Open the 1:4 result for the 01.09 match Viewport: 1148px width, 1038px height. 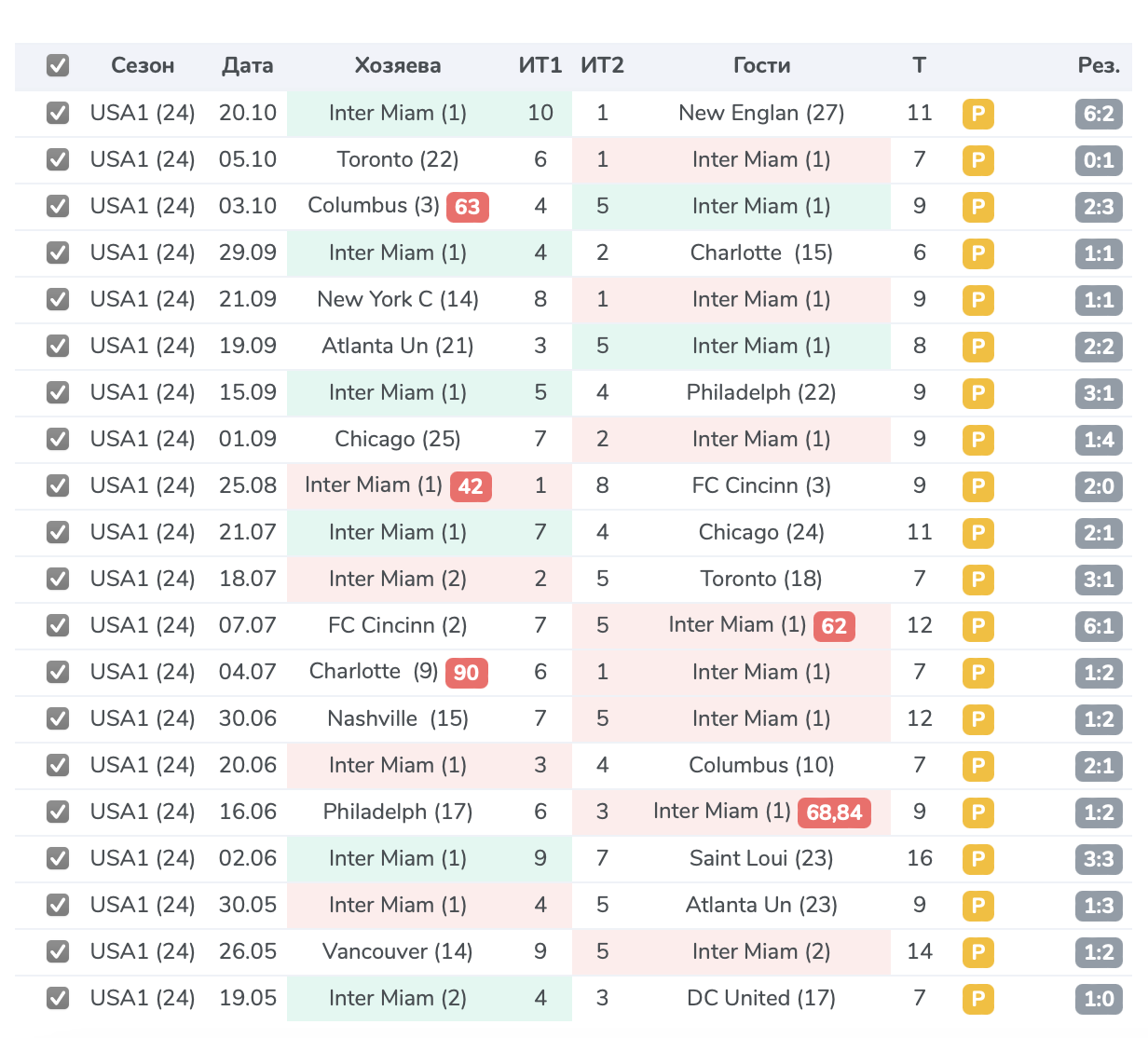[x=1099, y=440]
